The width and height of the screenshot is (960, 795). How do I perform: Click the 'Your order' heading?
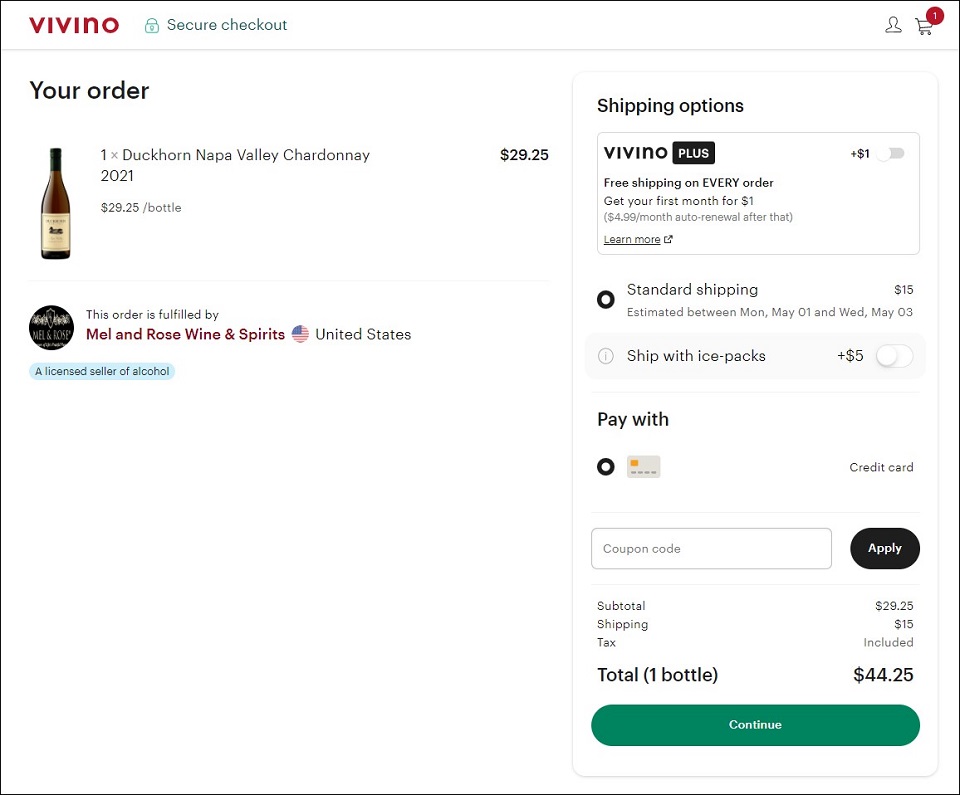(89, 91)
